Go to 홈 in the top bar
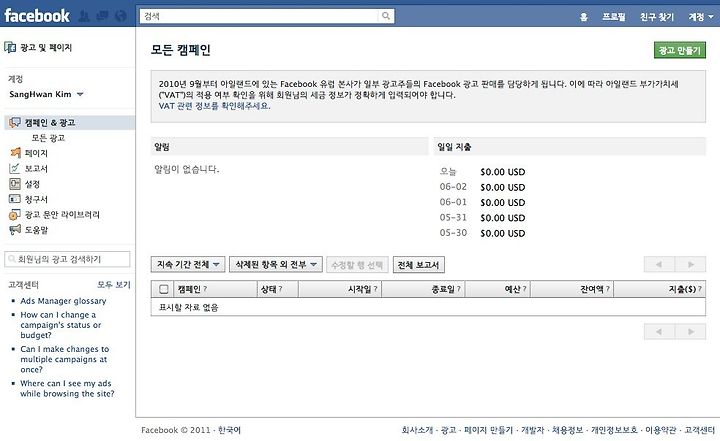This screenshot has height=441, width=720. (584, 17)
